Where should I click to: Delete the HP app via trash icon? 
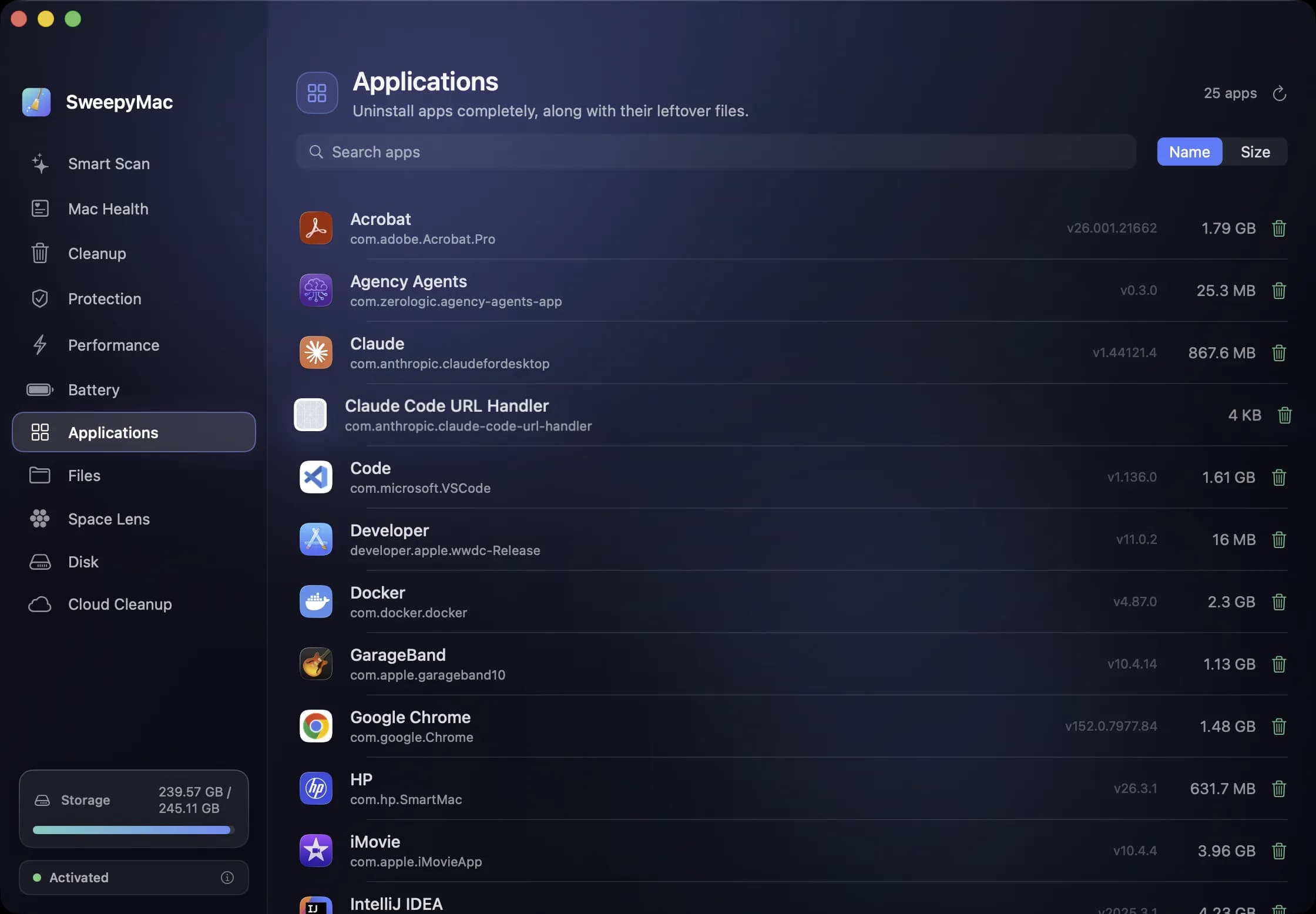[x=1279, y=789]
